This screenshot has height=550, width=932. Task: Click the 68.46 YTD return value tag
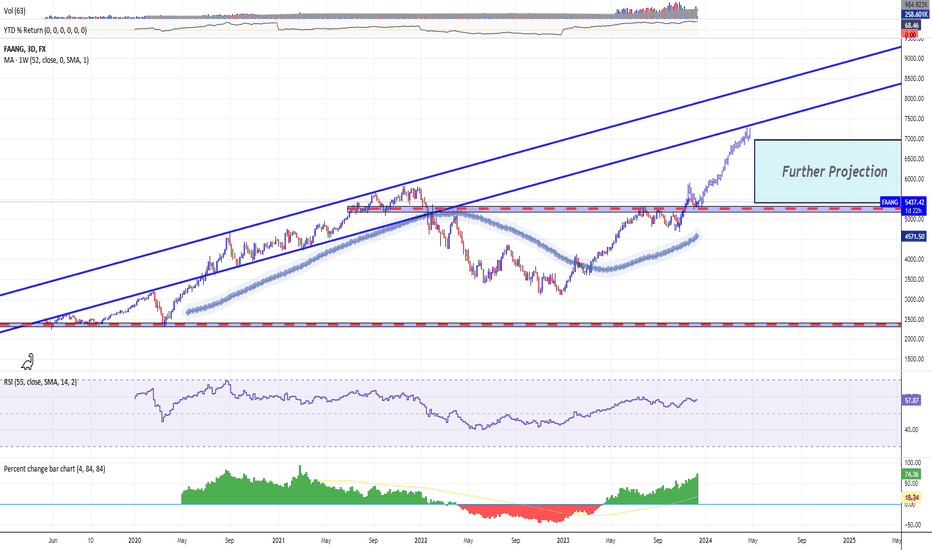[911, 26]
